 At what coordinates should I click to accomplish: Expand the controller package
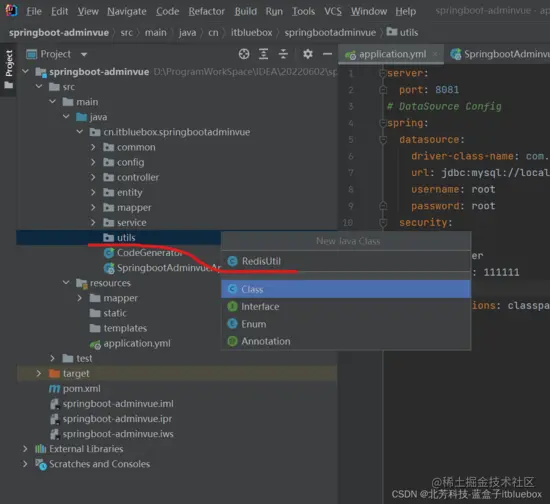(x=93, y=177)
